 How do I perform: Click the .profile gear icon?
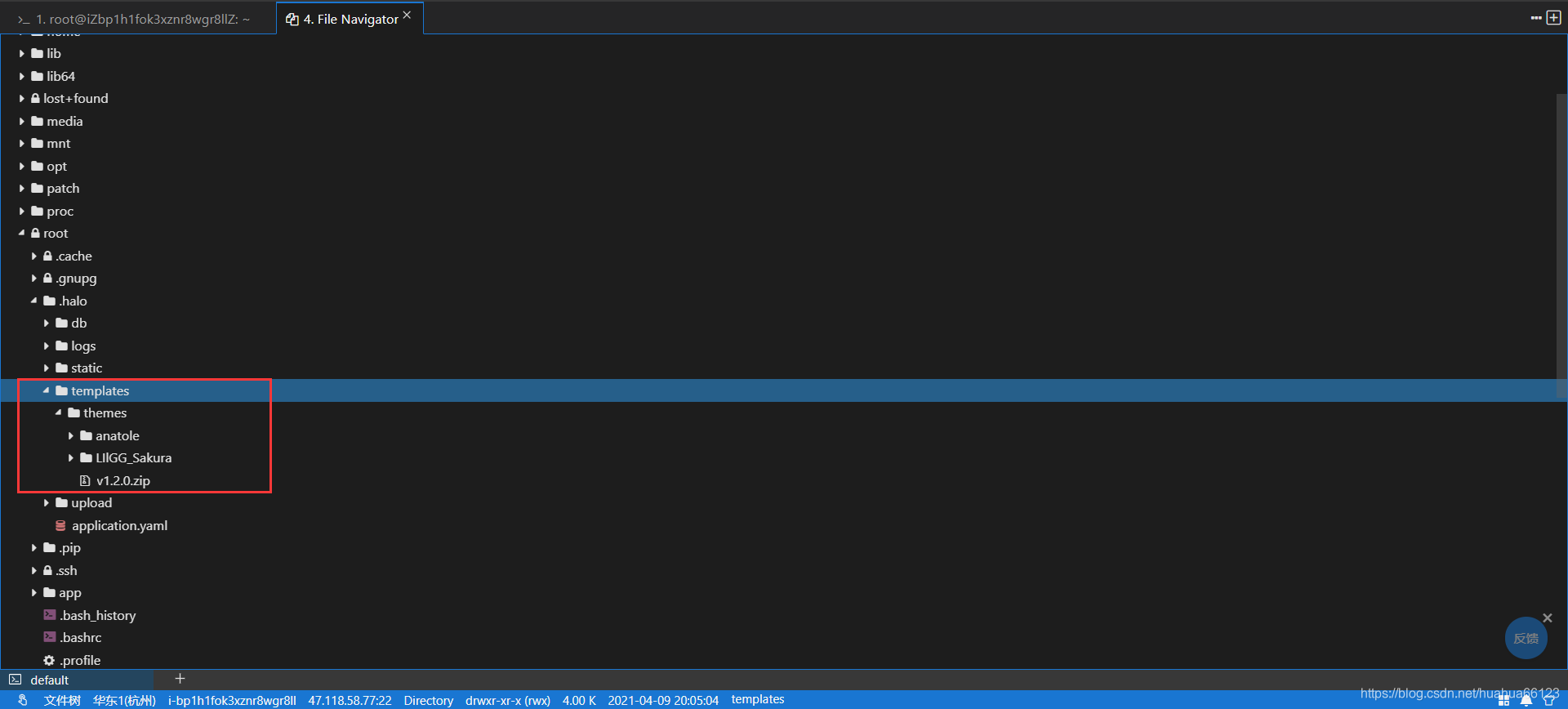pos(49,660)
